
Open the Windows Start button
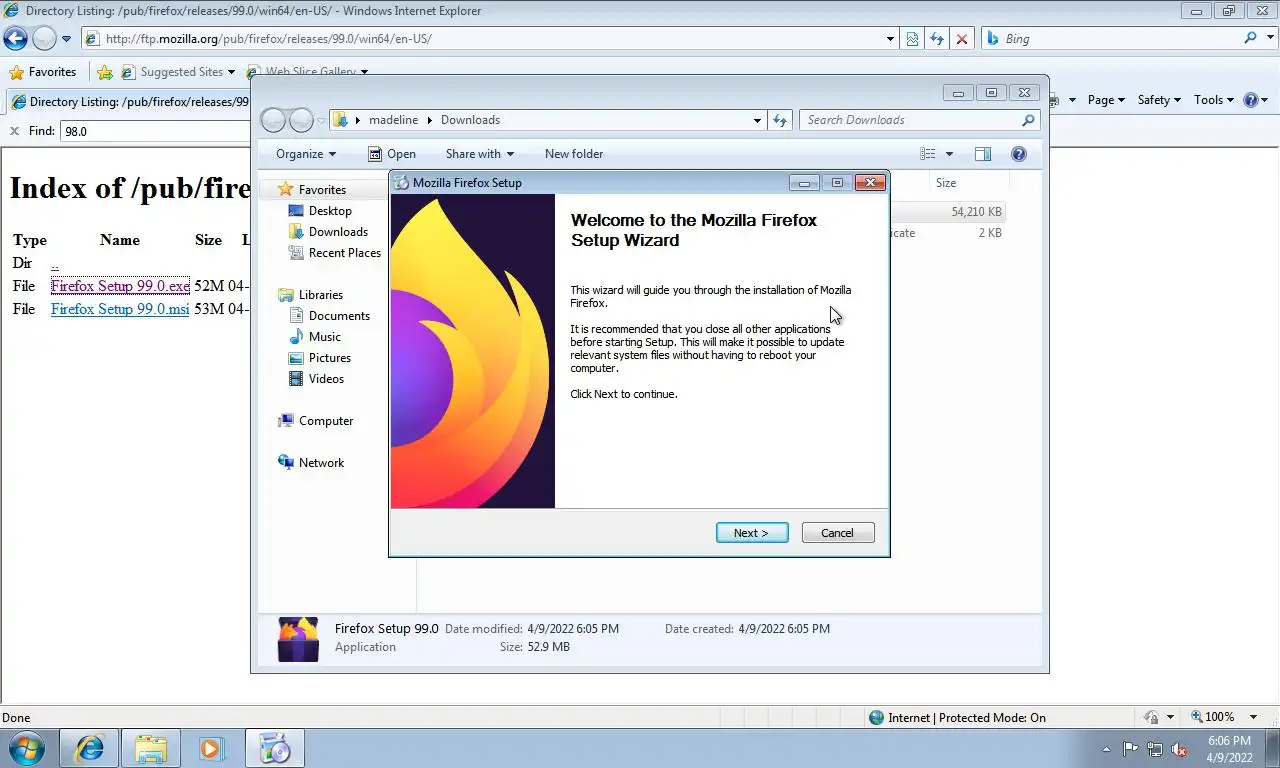click(27, 748)
